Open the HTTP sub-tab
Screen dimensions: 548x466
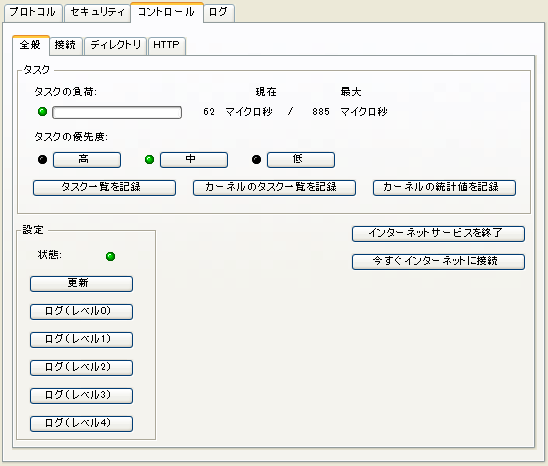pyautogui.click(x=167, y=45)
